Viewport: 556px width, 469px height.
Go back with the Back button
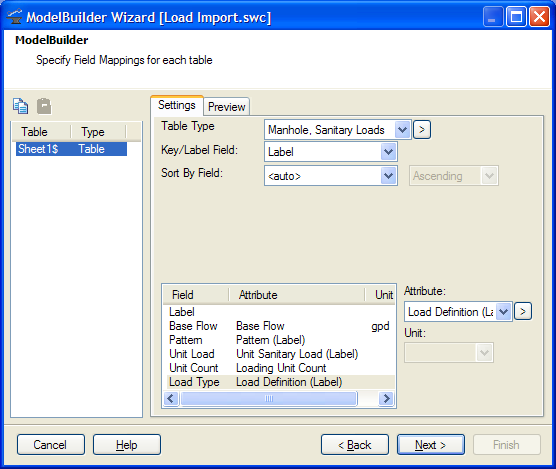355,445
